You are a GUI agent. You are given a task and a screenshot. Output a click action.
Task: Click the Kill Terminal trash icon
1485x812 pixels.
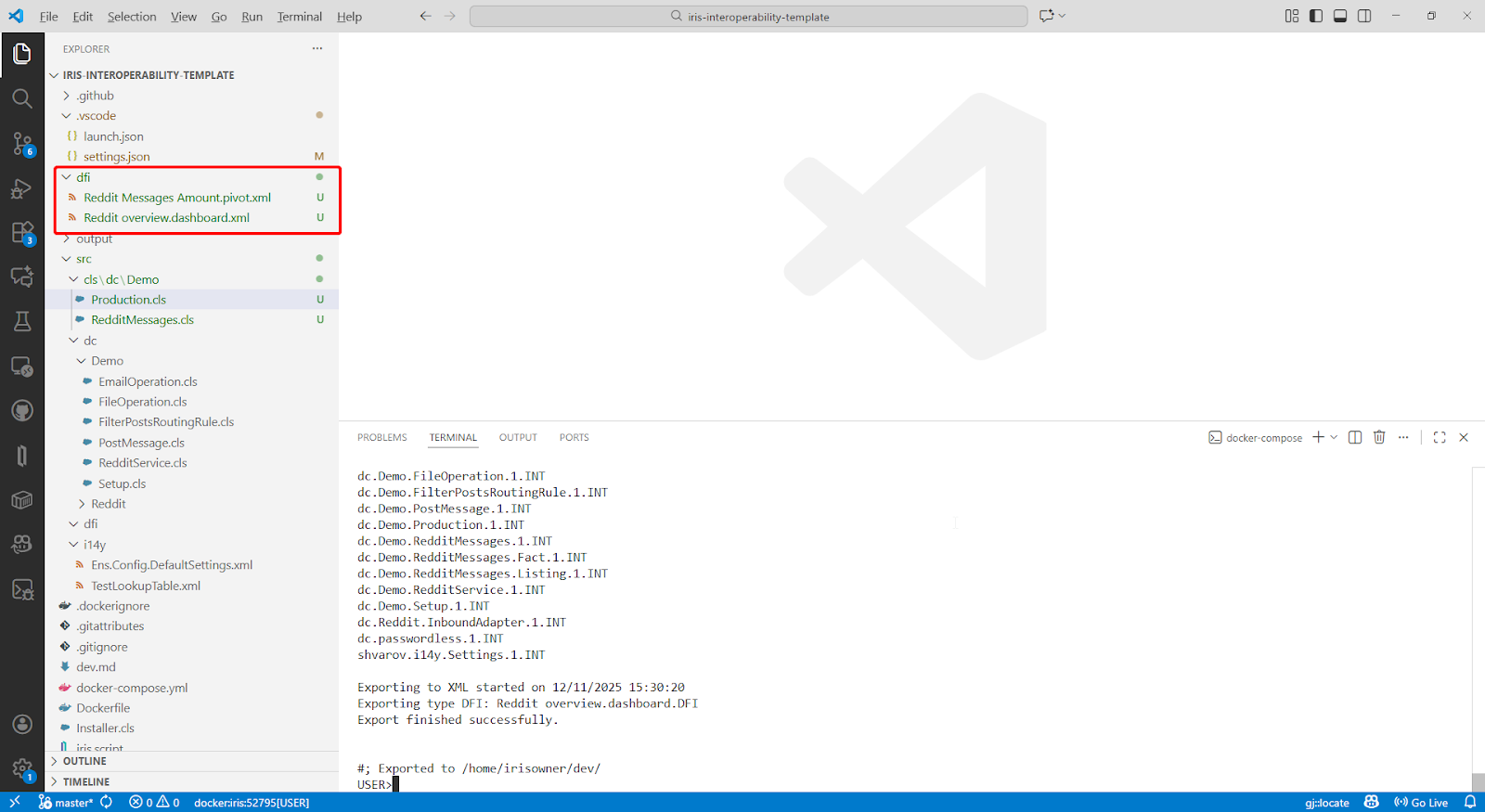[1379, 437]
